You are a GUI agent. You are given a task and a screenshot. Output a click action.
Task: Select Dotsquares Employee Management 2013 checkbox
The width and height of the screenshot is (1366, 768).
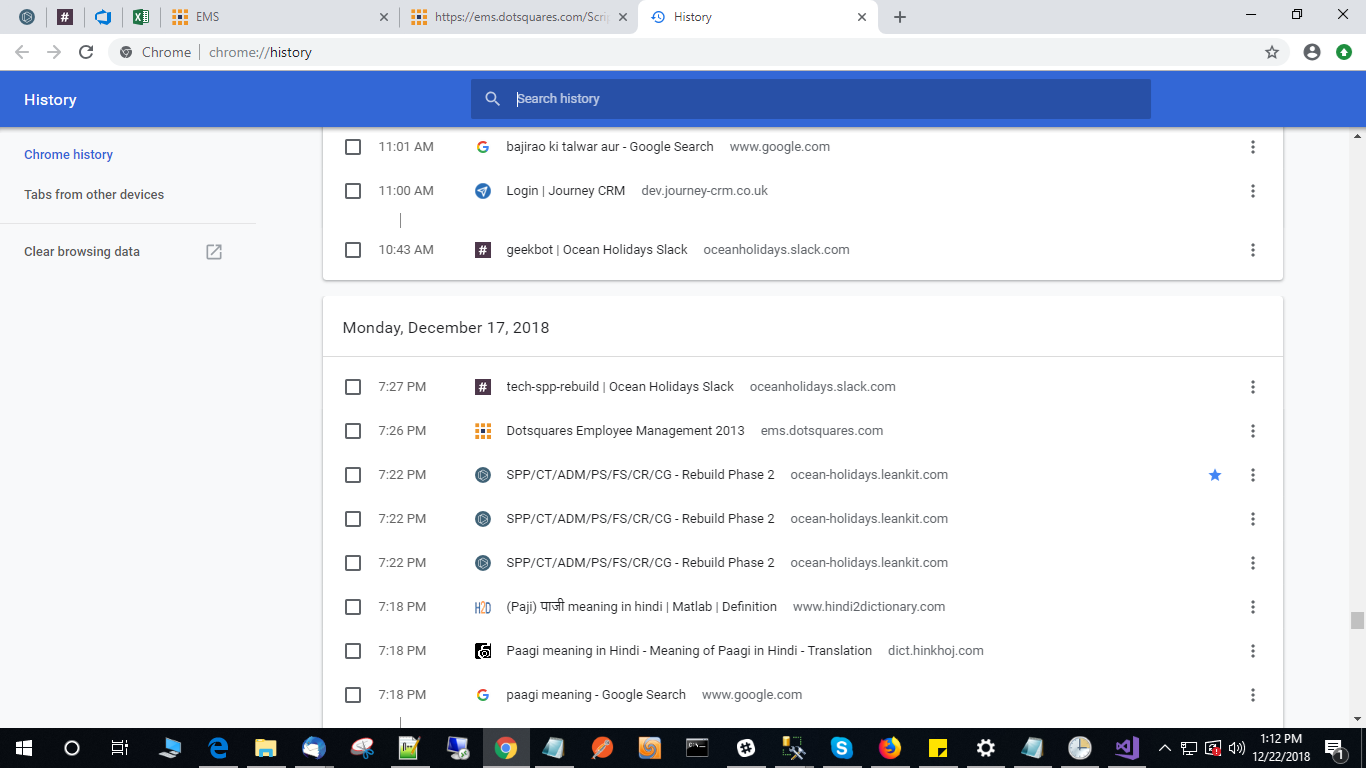(353, 431)
